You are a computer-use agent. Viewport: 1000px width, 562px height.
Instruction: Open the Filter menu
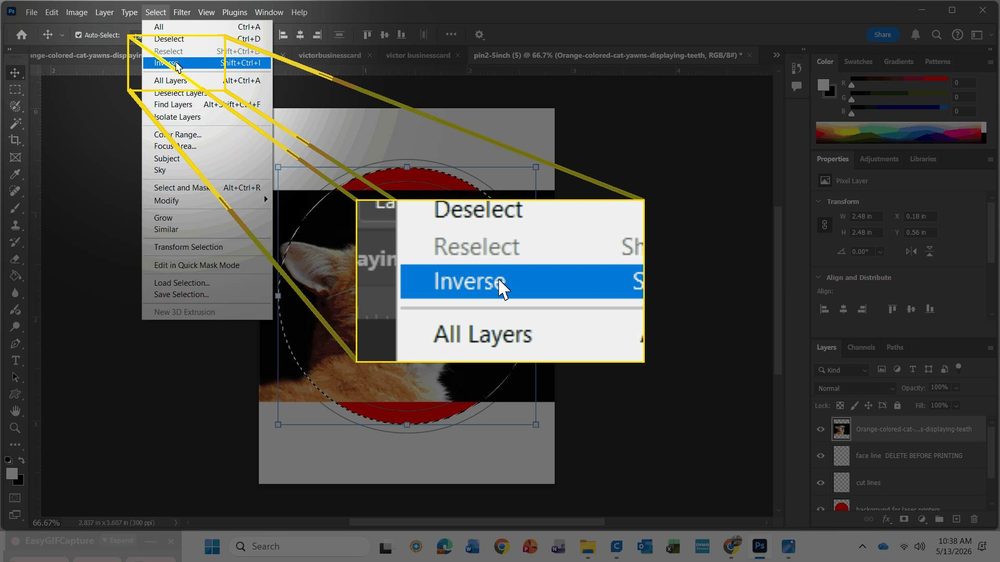coord(182,12)
